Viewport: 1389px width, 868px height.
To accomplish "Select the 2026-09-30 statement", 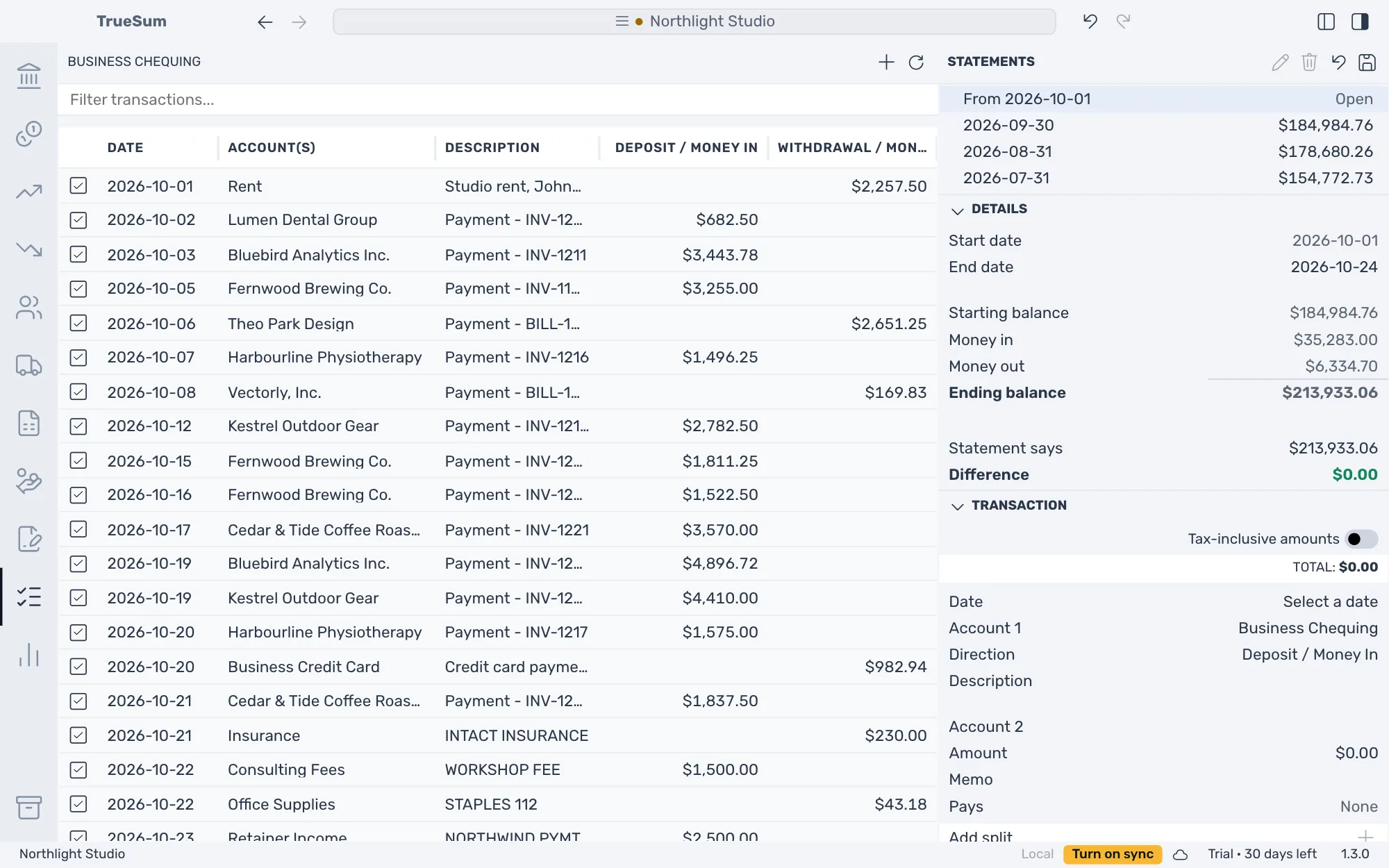I will tap(1163, 125).
